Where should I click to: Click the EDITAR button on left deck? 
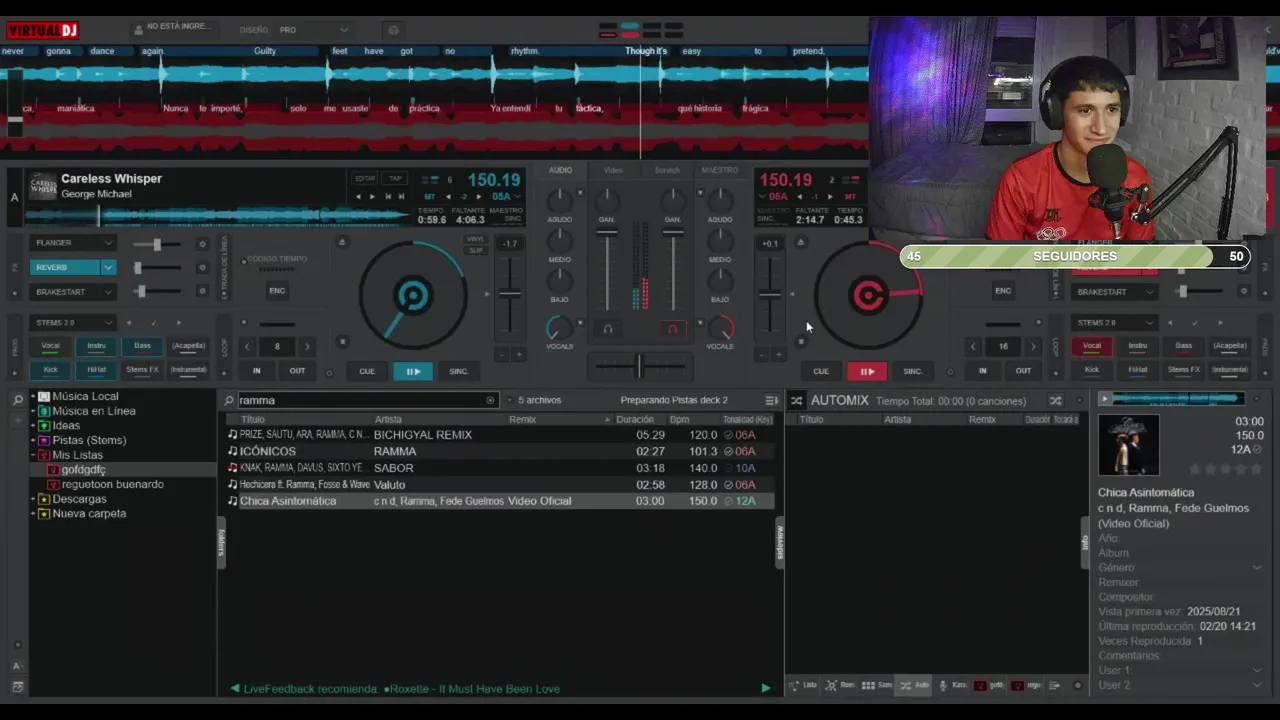point(365,178)
